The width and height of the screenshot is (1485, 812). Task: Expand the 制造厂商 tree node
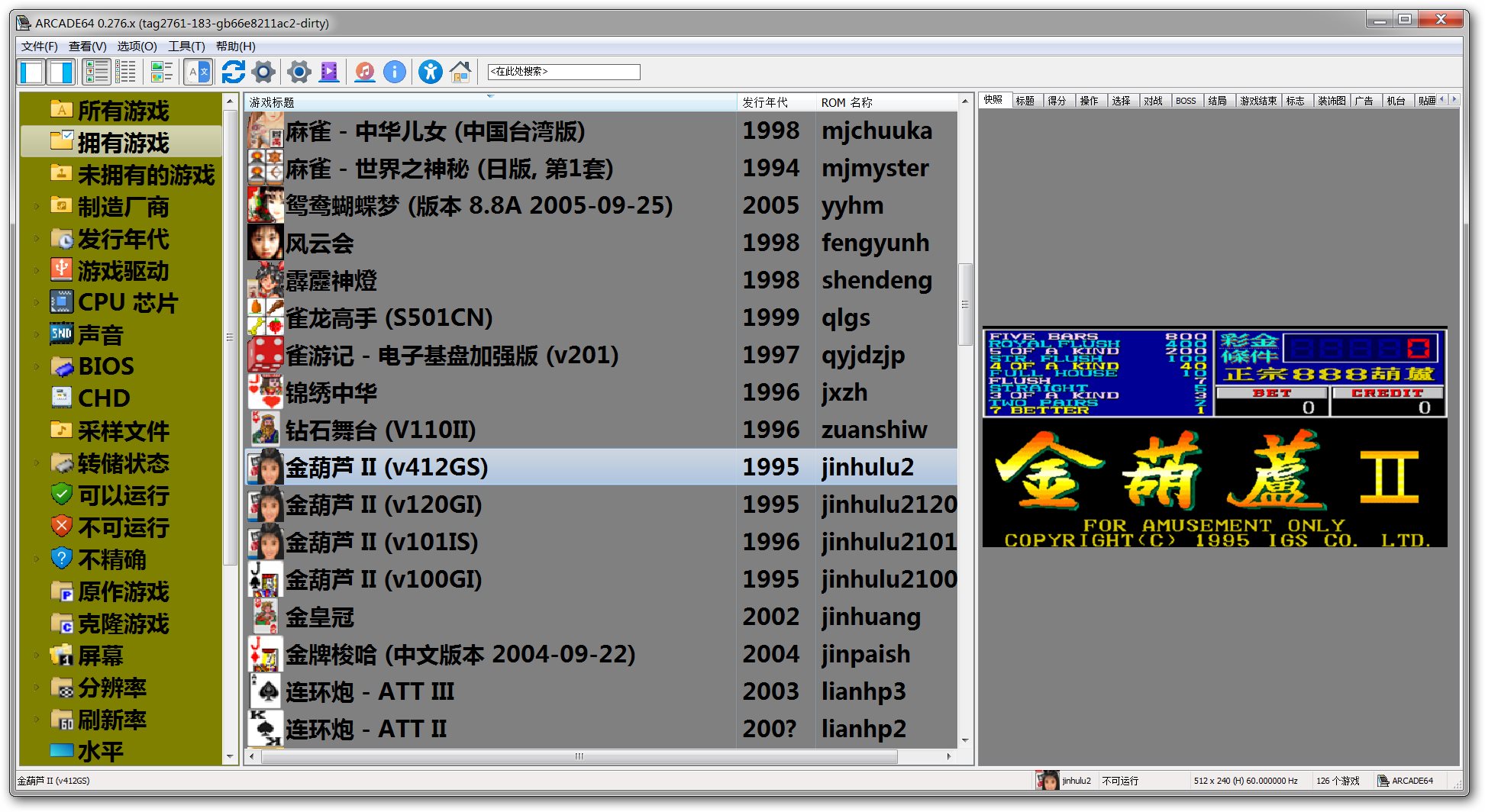[x=36, y=206]
